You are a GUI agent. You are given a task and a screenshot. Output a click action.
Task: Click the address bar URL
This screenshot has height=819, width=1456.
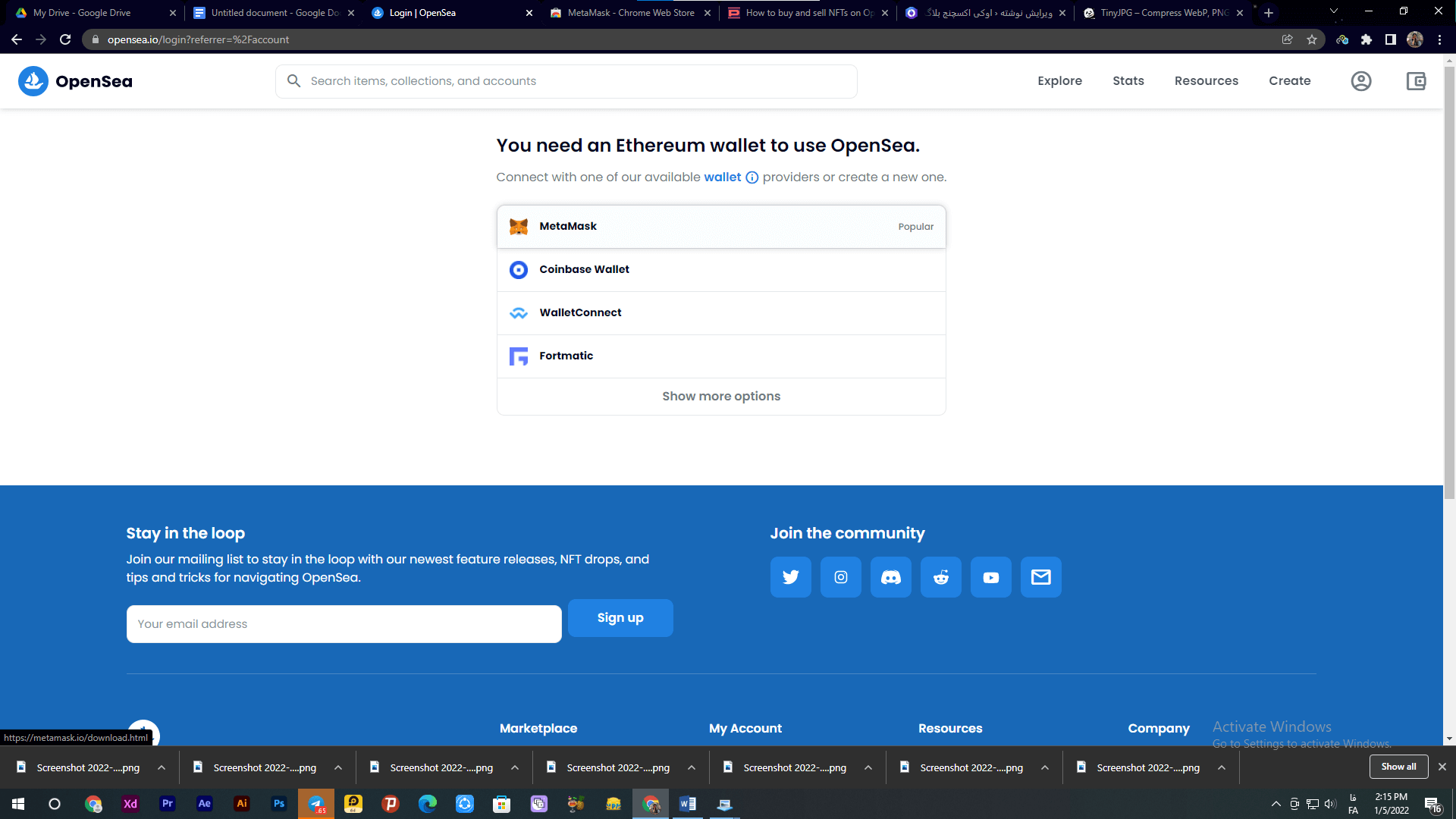pos(198,39)
